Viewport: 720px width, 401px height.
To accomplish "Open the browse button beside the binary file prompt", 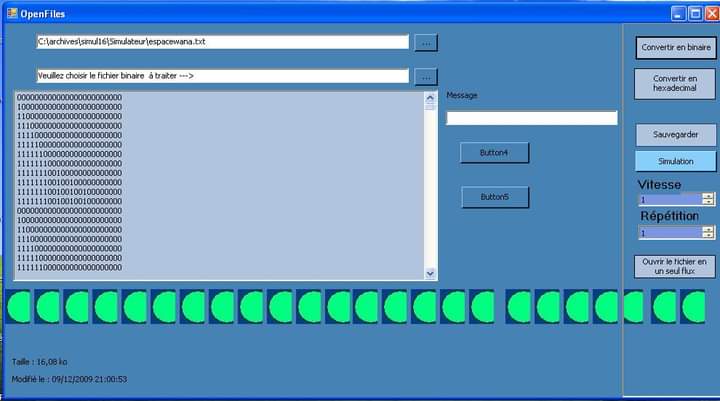I will pos(425,77).
